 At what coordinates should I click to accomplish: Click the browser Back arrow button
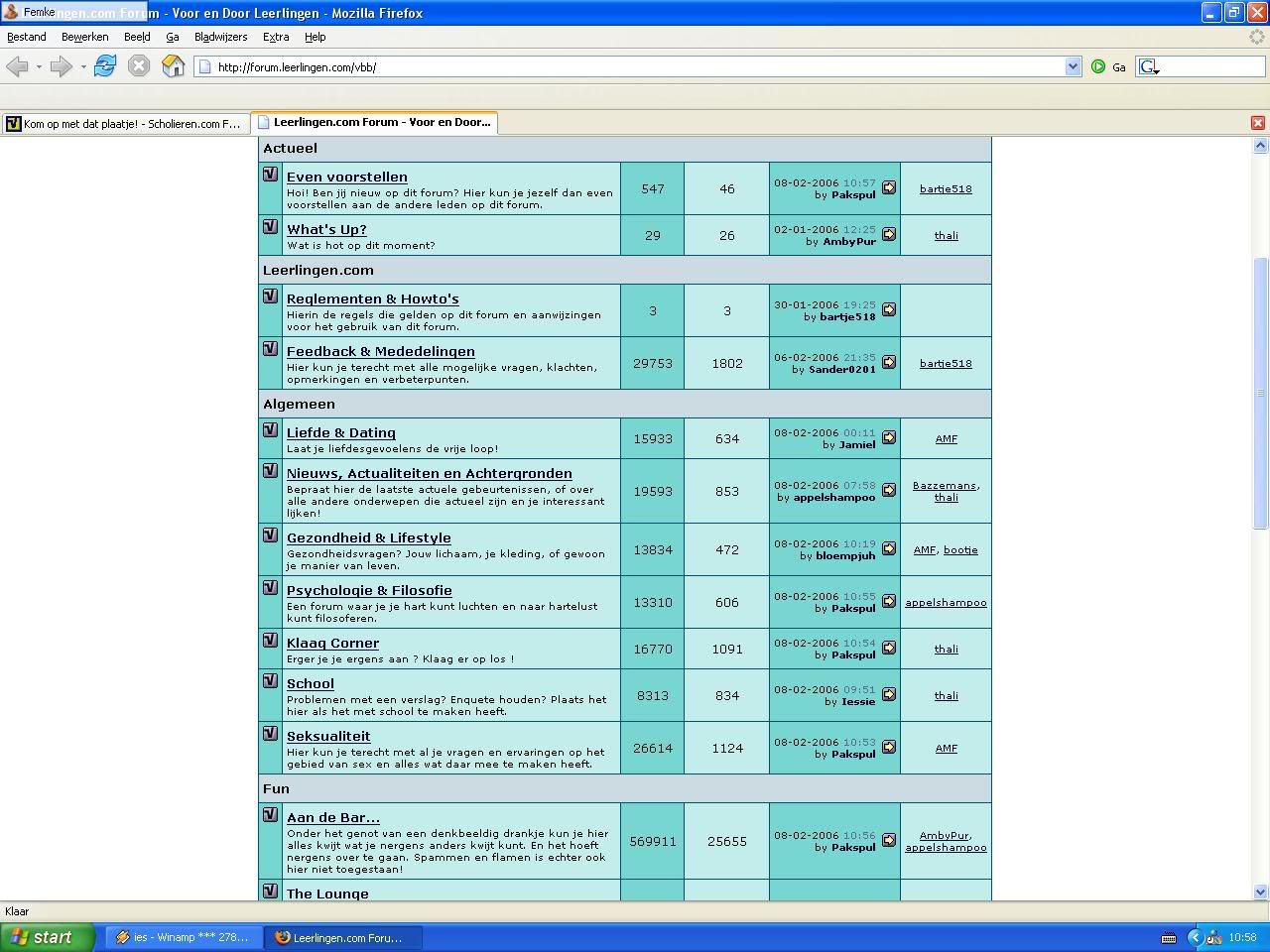coord(17,66)
